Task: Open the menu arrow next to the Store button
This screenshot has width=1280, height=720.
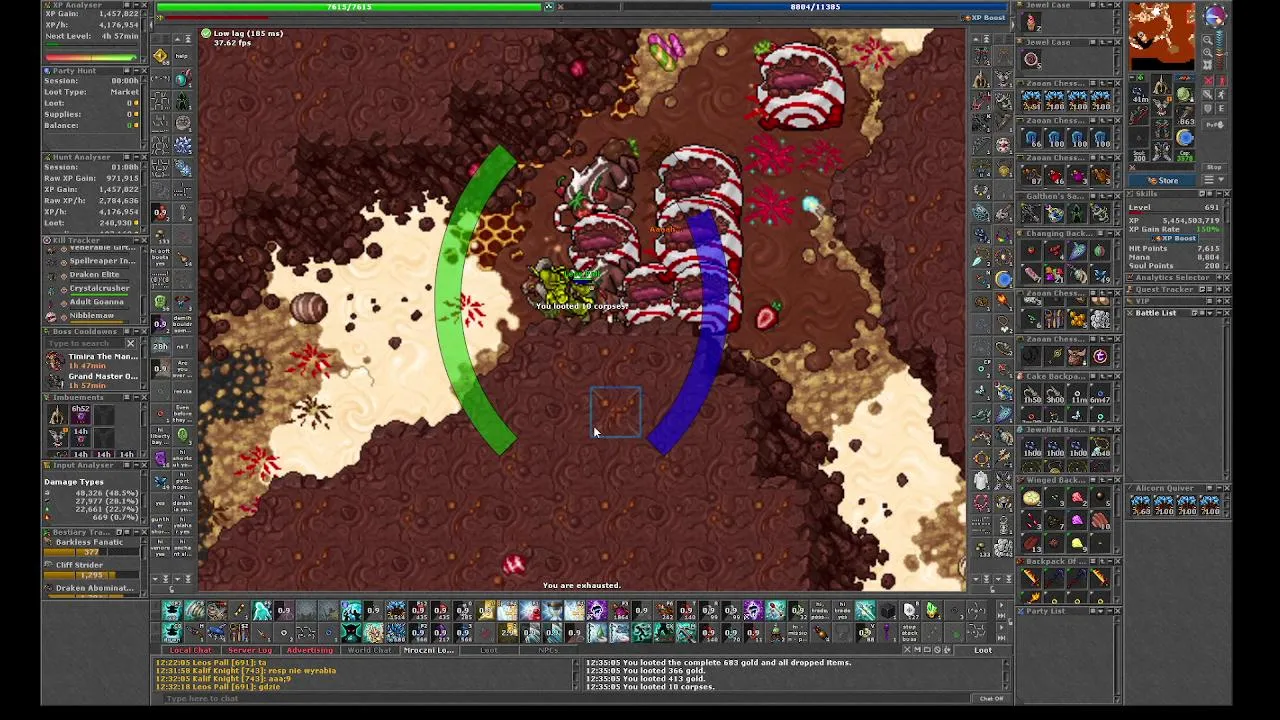Action: pos(1221,179)
